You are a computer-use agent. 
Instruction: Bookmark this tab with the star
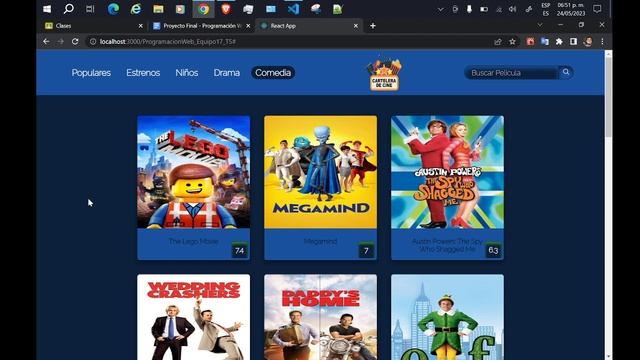[512, 42]
